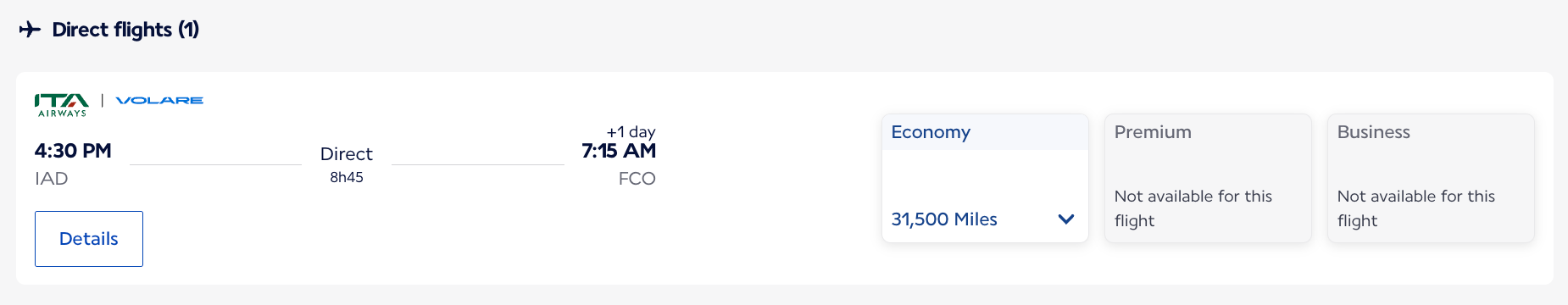The image size is (1568, 305).
Task: Click the Volare program logo
Action: (x=159, y=100)
